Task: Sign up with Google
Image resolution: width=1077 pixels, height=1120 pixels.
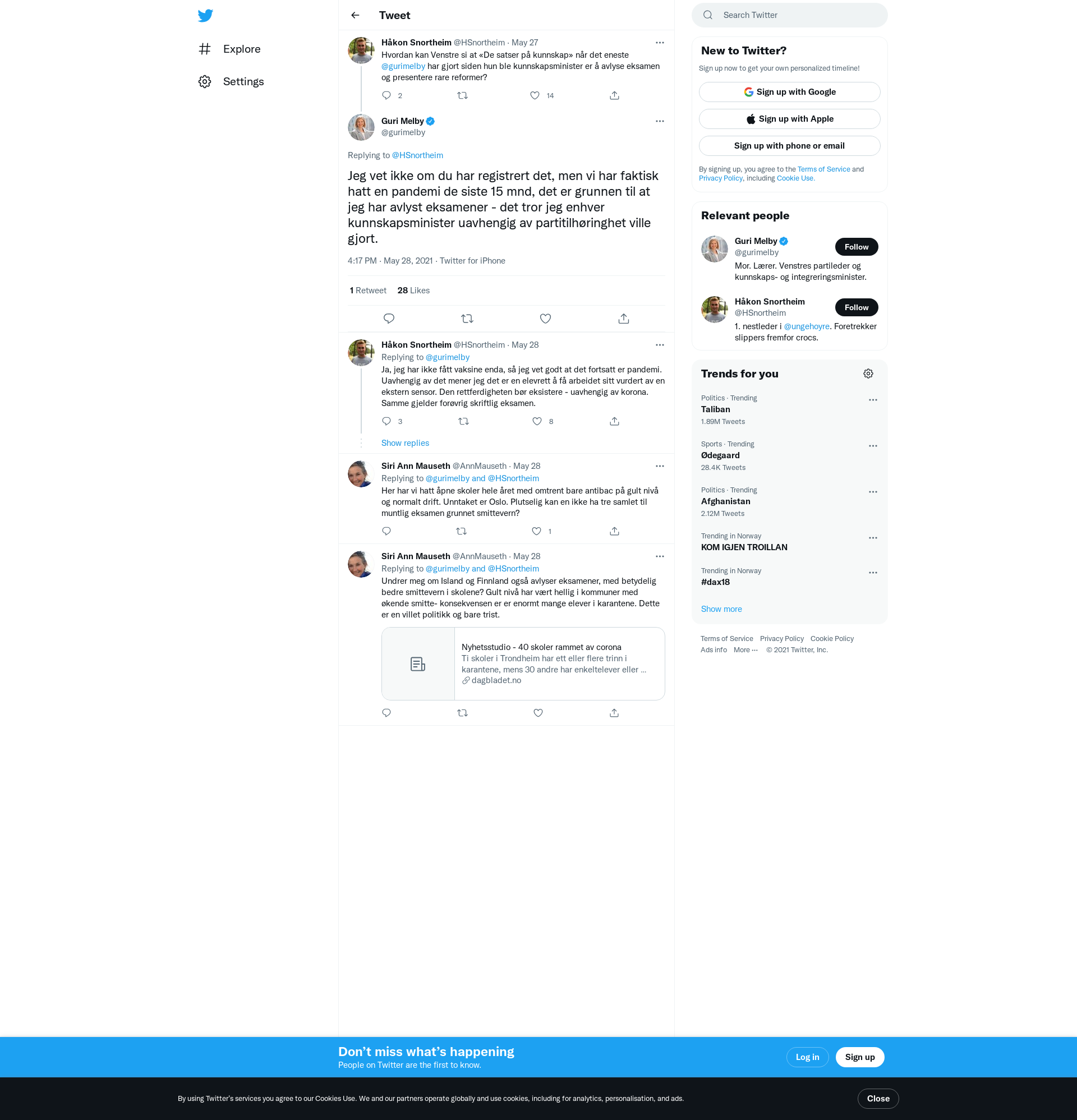Action: [789, 92]
